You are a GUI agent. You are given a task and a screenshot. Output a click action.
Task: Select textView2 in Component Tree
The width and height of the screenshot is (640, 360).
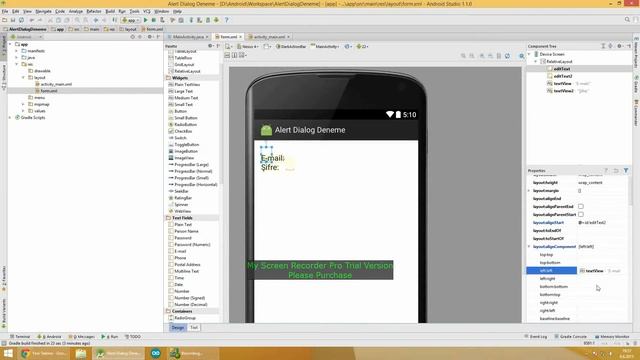(563, 91)
